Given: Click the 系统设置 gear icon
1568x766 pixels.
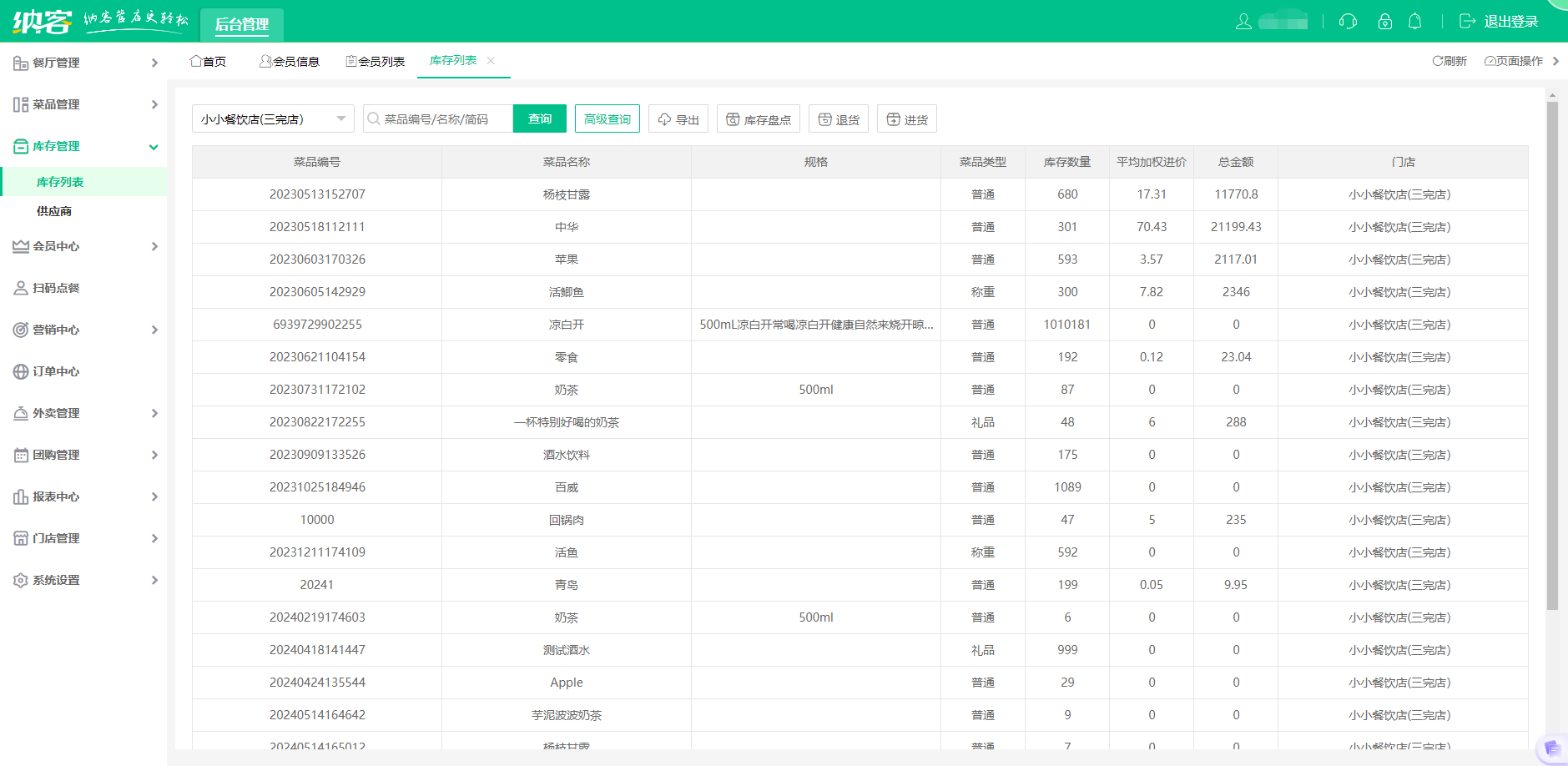Looking at the screenshot, I should pyautogui.click(x=21, y=580).
